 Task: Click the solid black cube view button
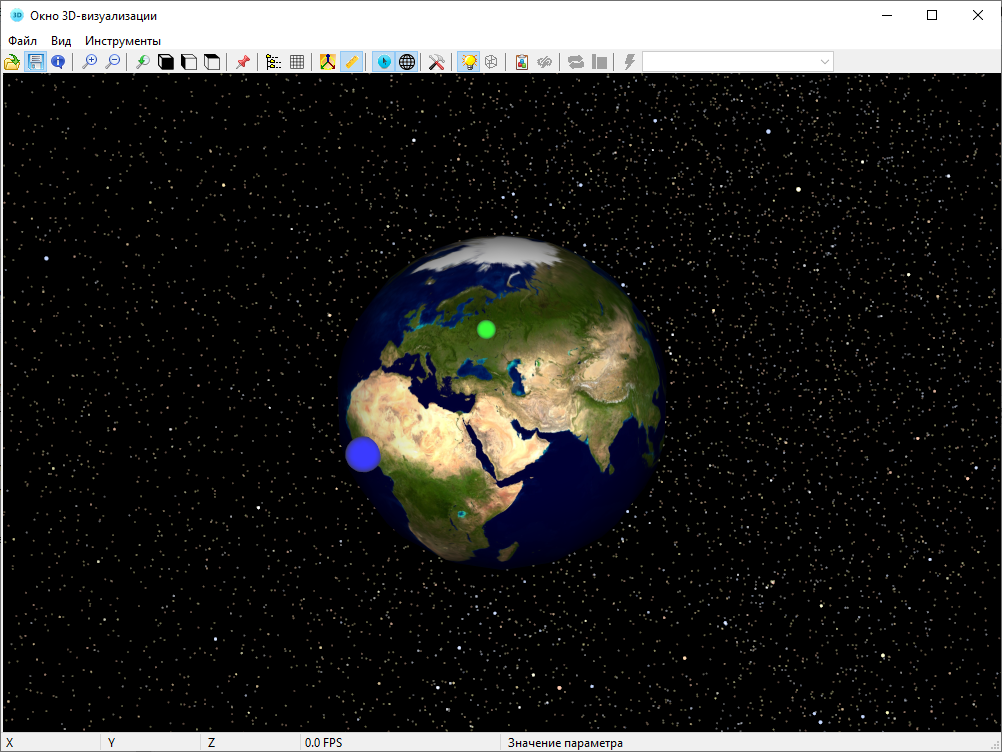tap(166, 62)
